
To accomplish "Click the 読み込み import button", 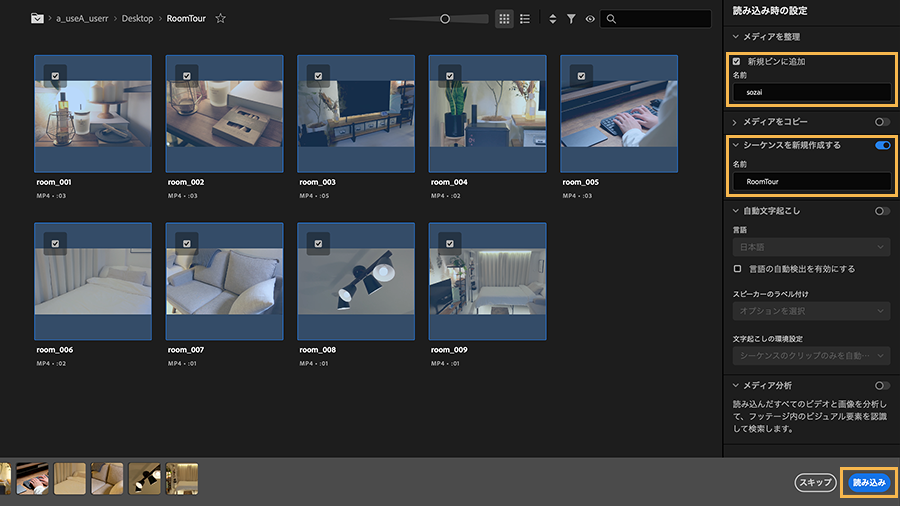I will pos(868,482).
